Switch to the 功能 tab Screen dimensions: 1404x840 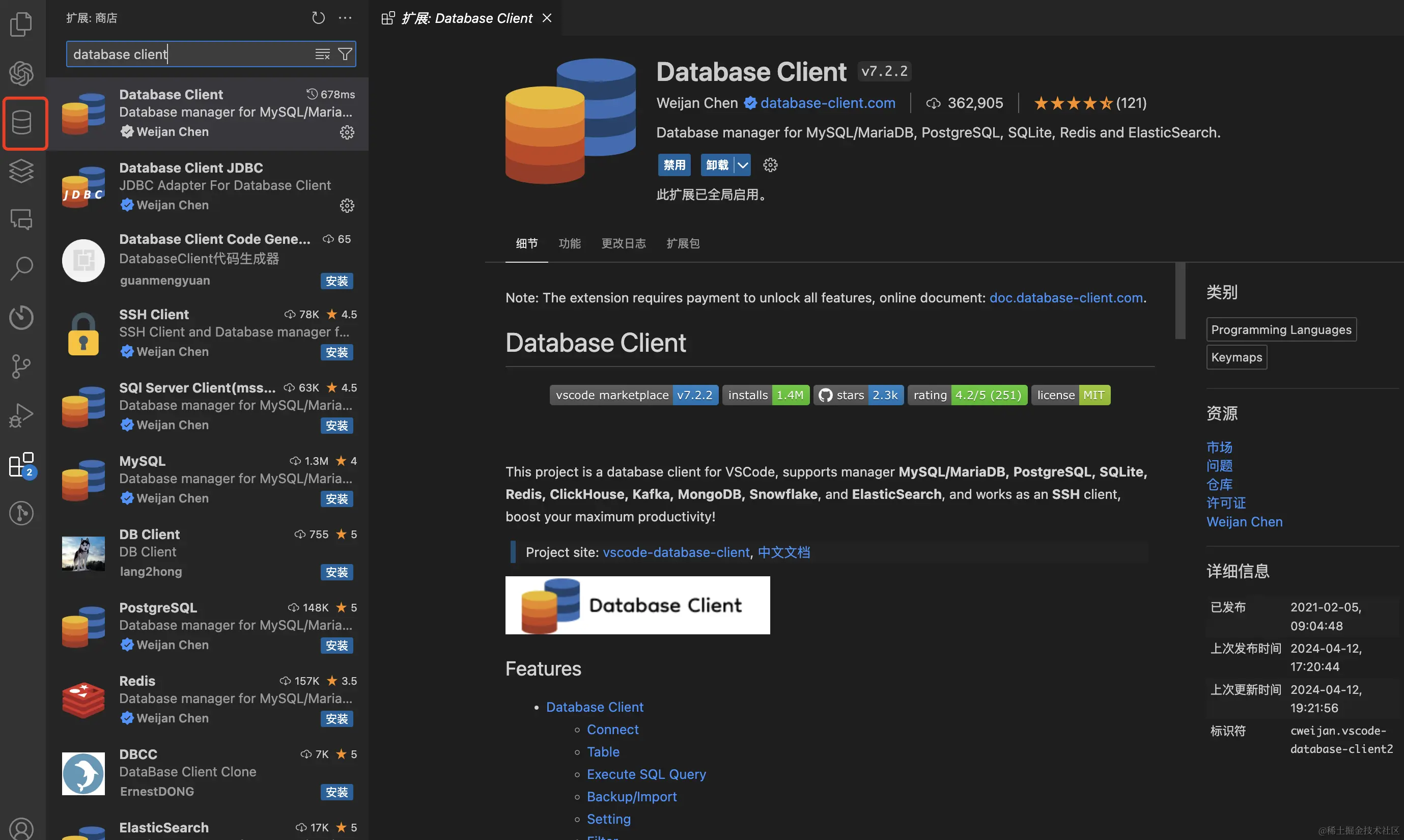pos(569,243)
